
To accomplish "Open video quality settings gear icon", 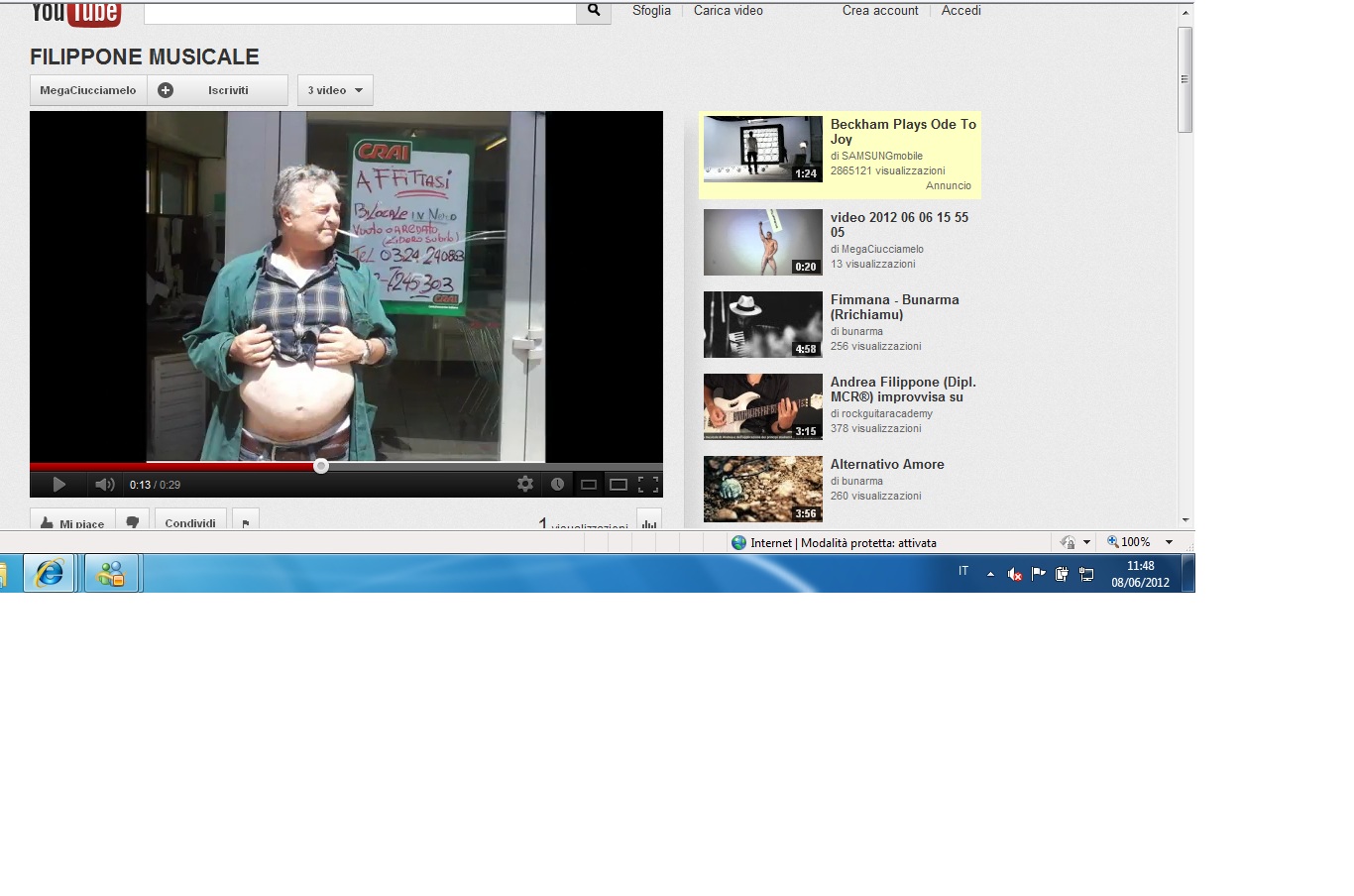I will 525,484.
